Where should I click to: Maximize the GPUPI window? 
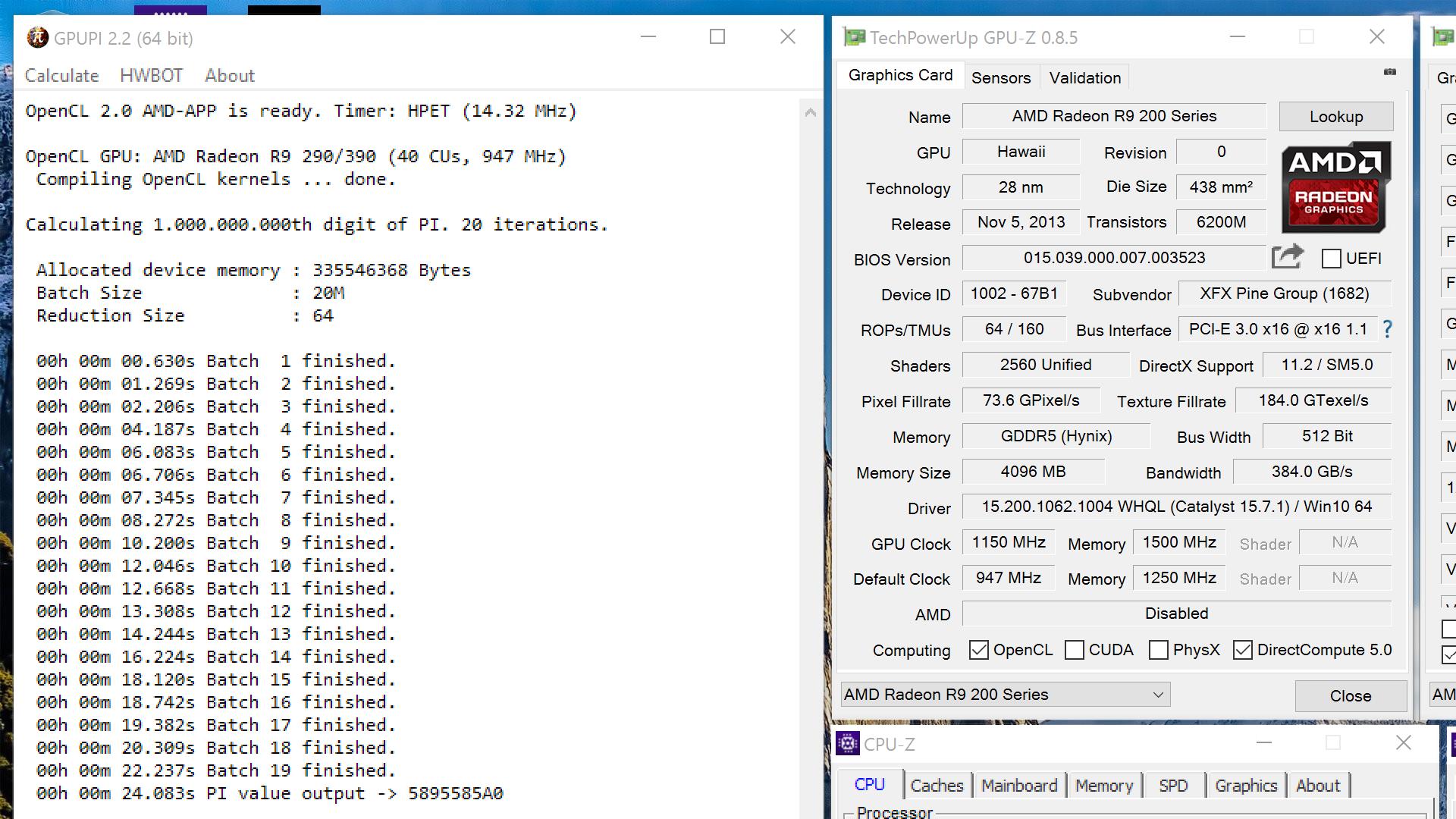click(x=717, y=36)
